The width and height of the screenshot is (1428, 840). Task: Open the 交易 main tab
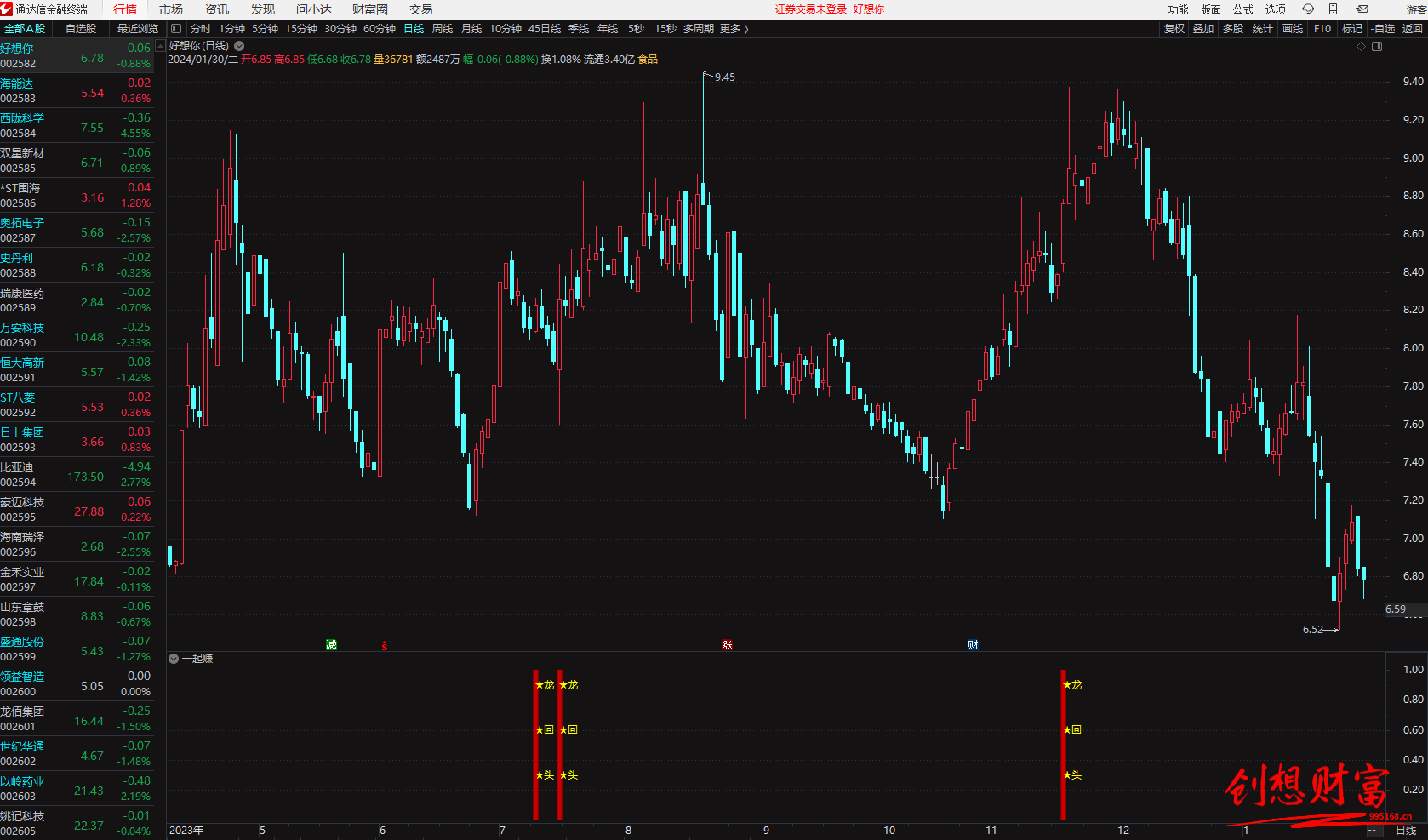point(421,9)
